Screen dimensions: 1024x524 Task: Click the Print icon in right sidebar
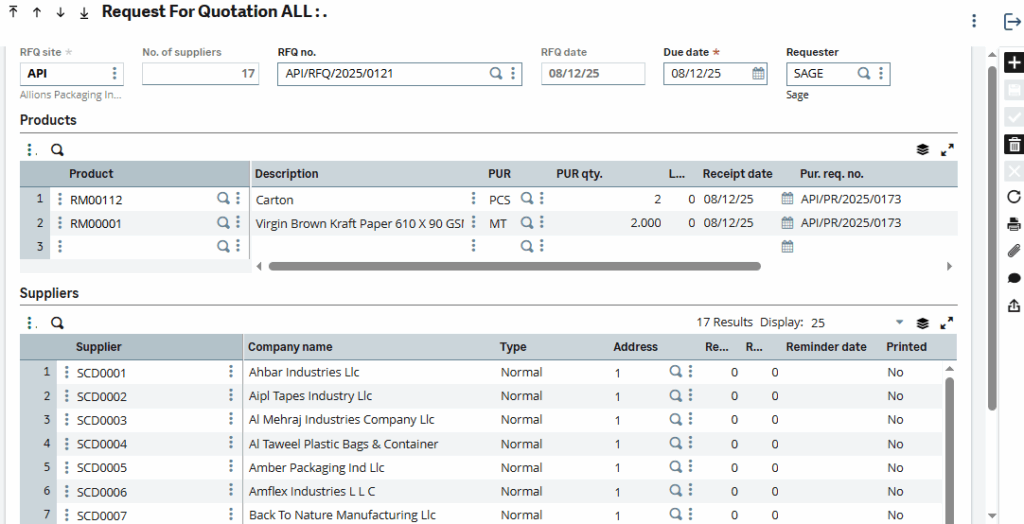click(1013, 224)
